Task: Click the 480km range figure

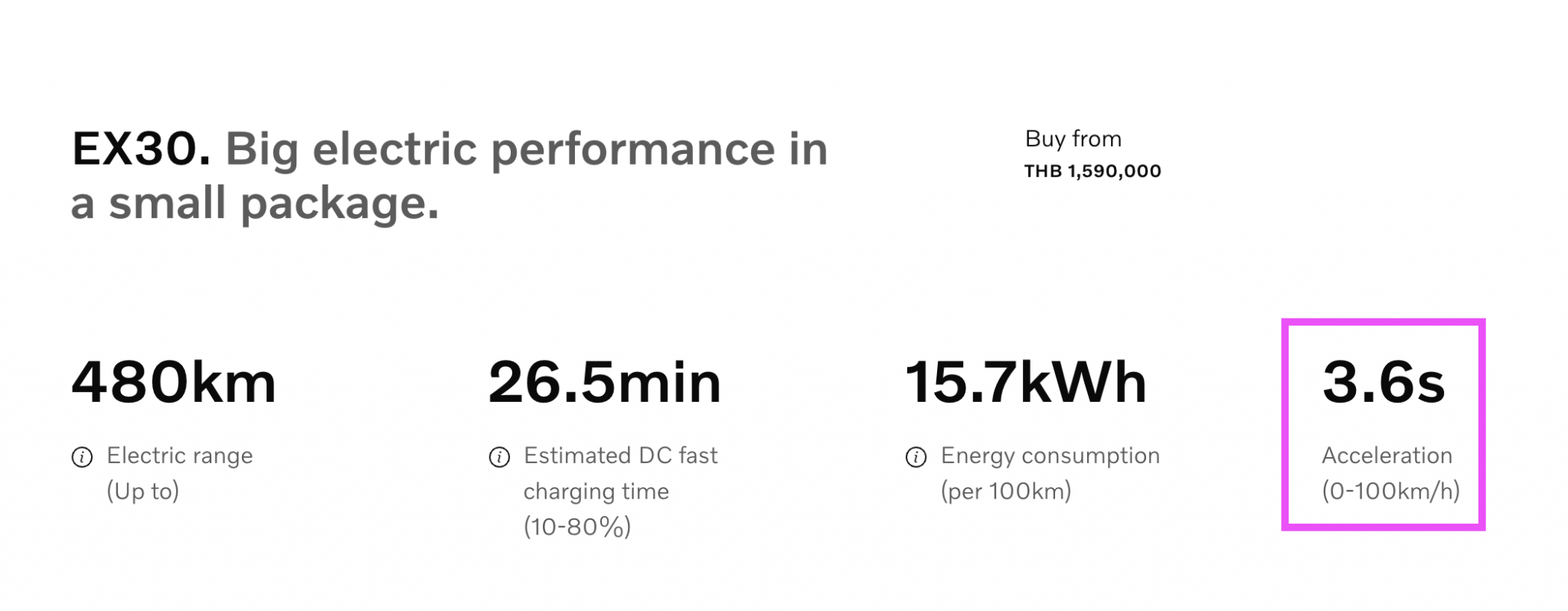Action: pos(174,381)
